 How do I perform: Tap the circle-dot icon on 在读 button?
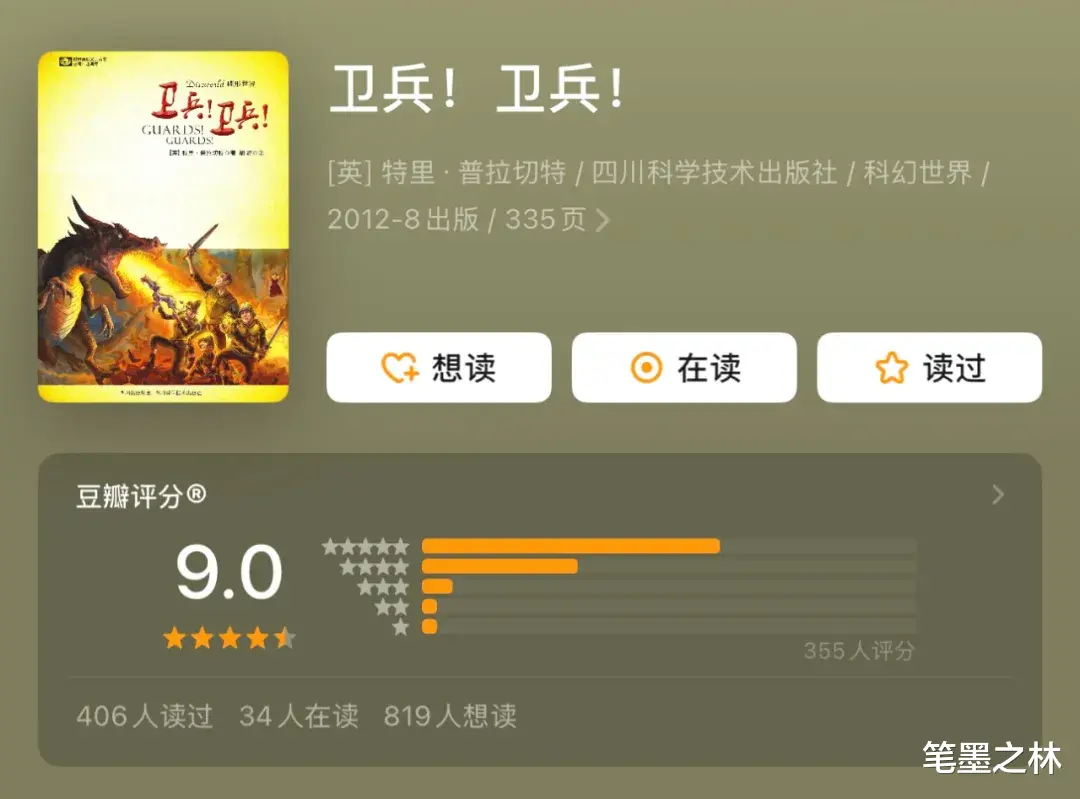[x=646, y=367]
